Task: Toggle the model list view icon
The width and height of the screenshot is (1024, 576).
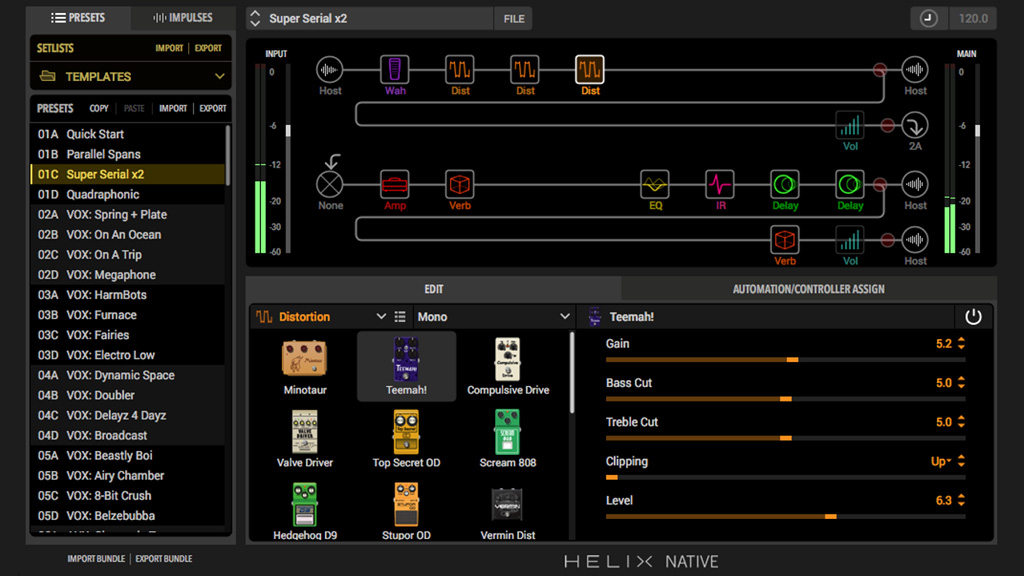Action: tap(400, 317)
